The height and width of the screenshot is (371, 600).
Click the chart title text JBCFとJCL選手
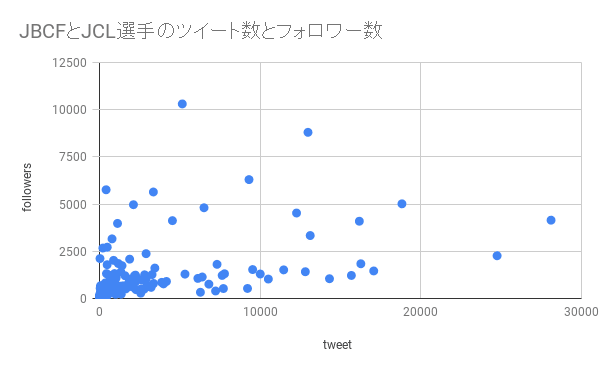click(87, 31)
